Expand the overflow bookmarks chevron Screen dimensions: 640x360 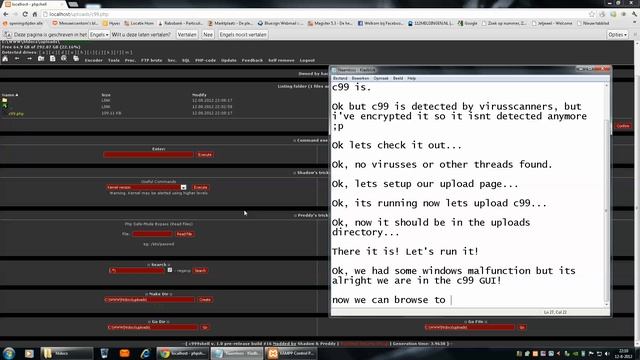pyautogui.click(x=635, y=23)
